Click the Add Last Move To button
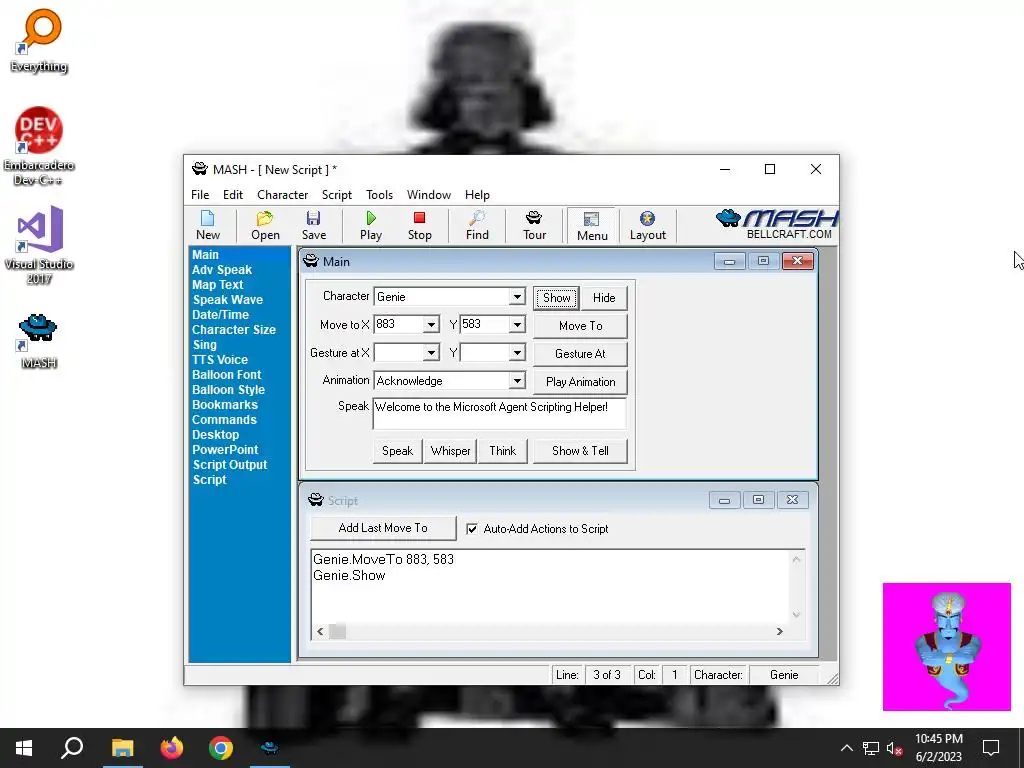This screenshot has width=1024, height=768. 383,528
